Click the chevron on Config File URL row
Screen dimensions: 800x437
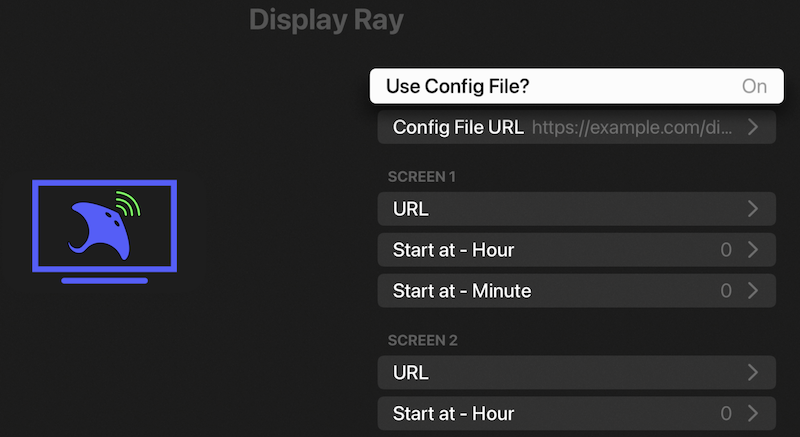(753, 127)
